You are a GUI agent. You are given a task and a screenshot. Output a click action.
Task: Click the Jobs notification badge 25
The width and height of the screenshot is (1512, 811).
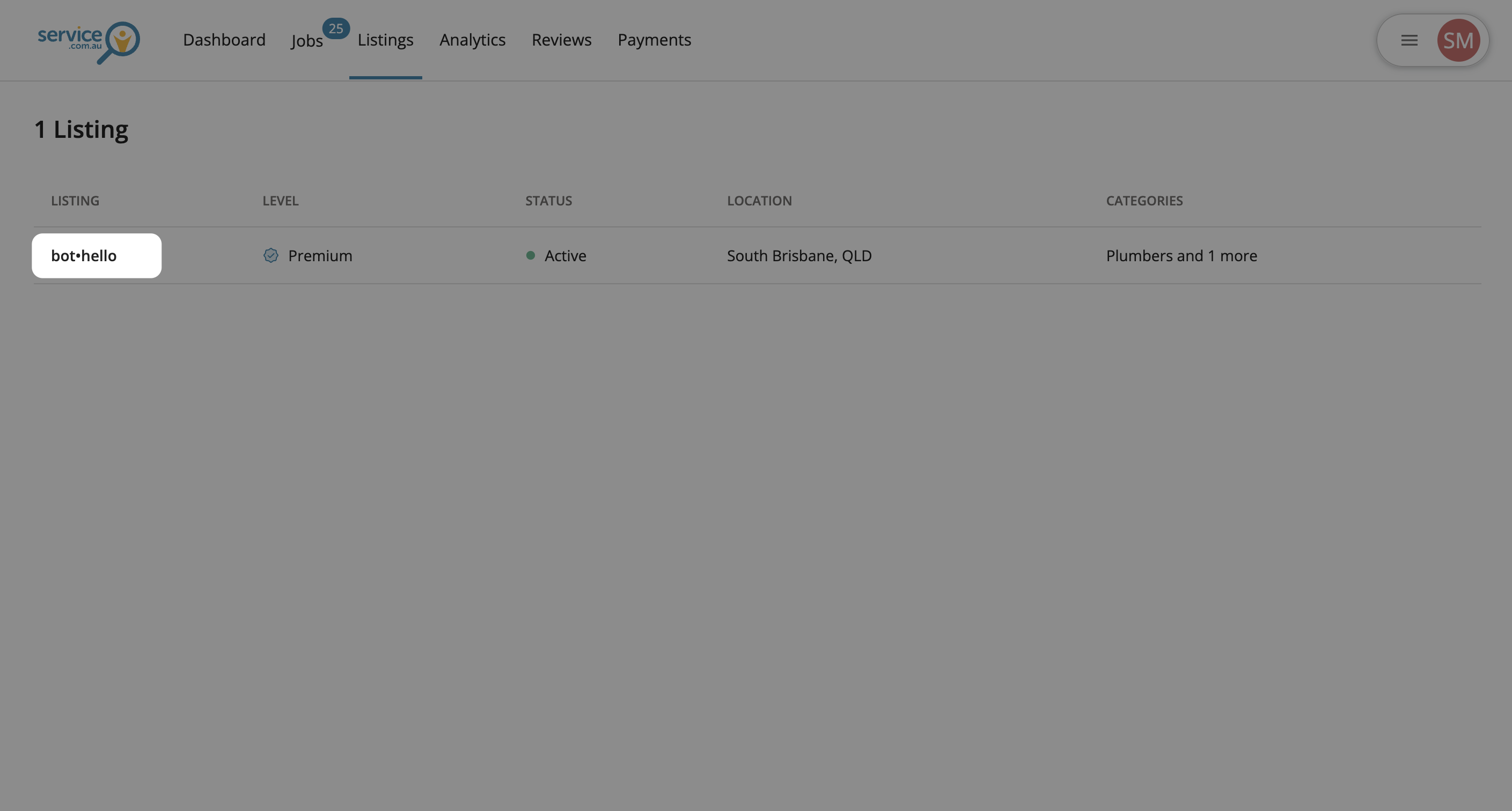[336, 28]
